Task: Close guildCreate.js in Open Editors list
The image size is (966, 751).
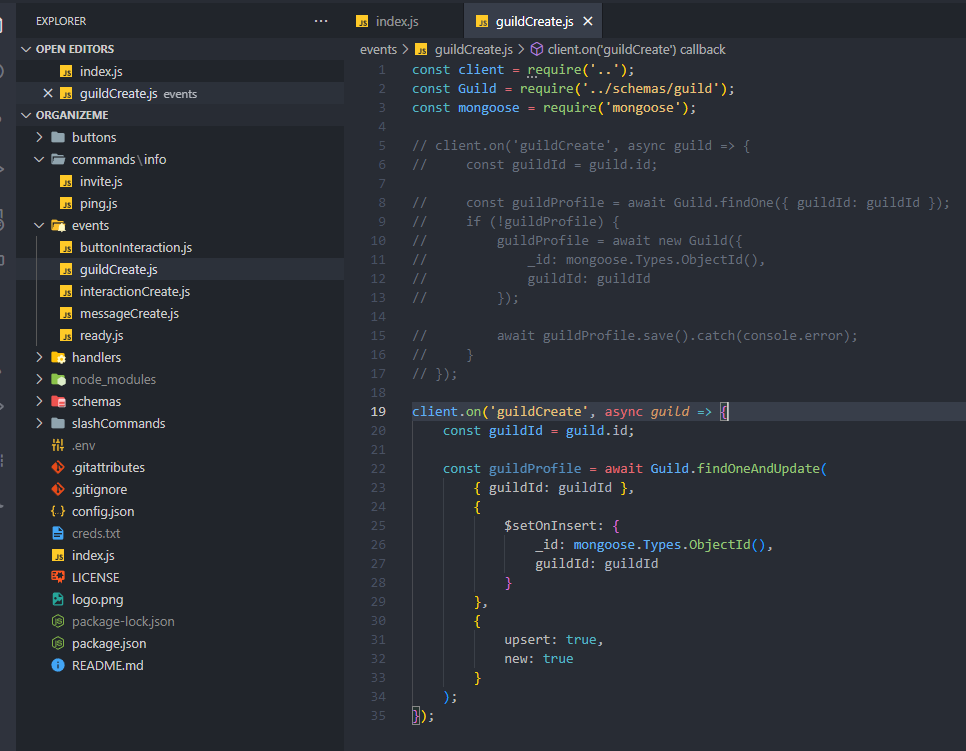Action: point(47,94)
